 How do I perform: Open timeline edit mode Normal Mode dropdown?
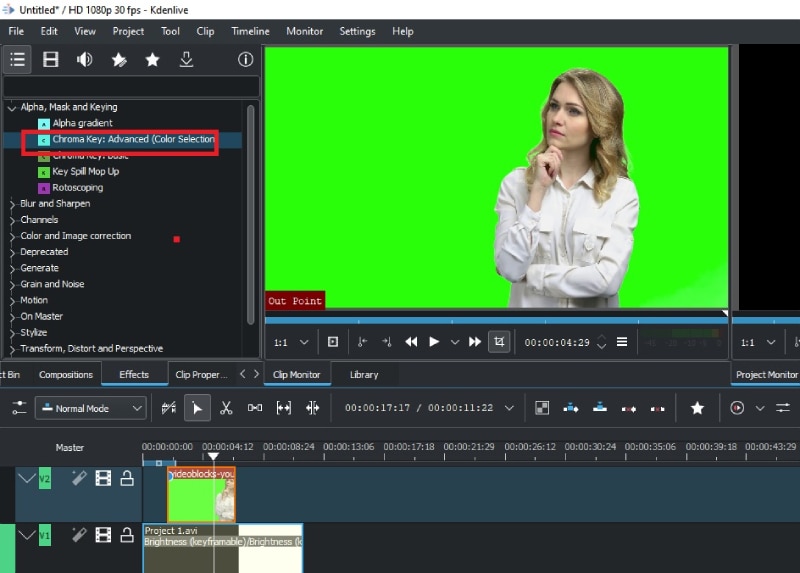[x=91, y=408]
